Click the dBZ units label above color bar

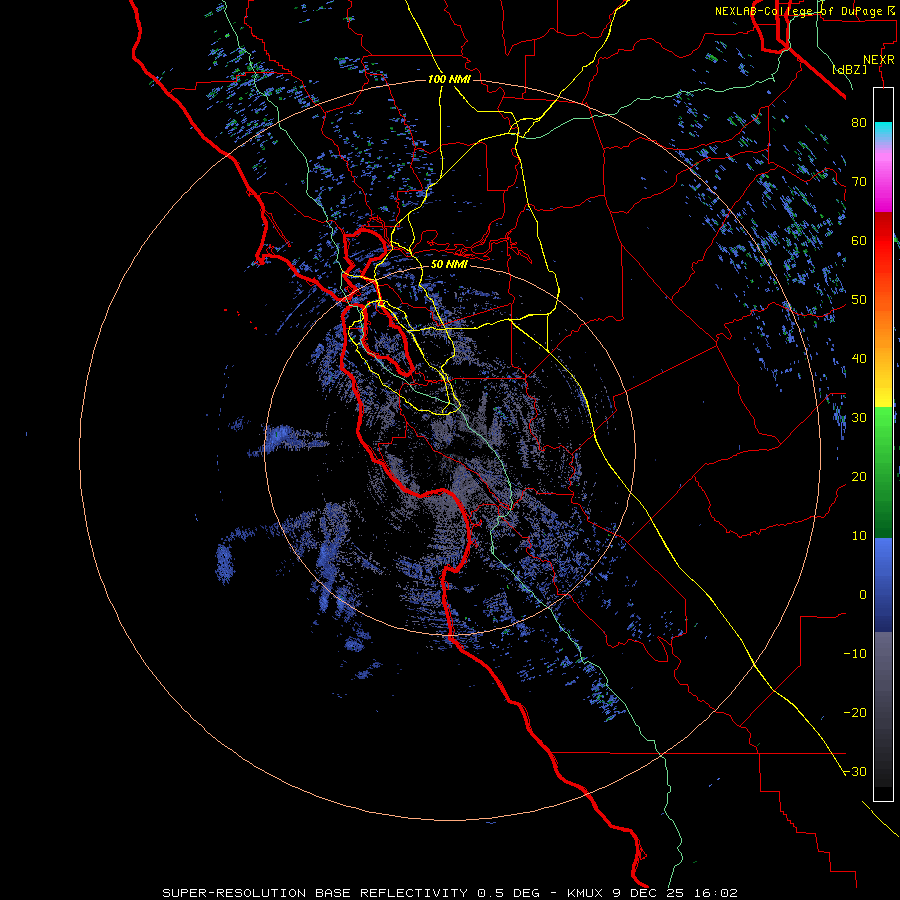pyautogui.click(x=849, y=69)
